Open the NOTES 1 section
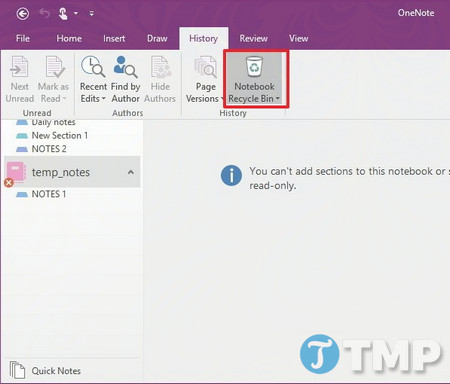 [41, 194]
